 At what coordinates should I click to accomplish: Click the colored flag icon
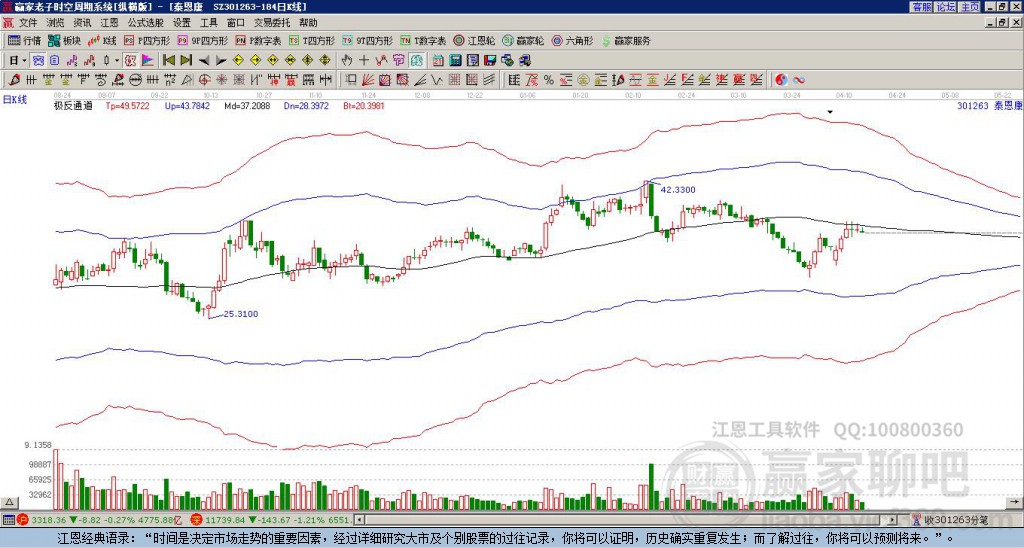coord(148,61)
